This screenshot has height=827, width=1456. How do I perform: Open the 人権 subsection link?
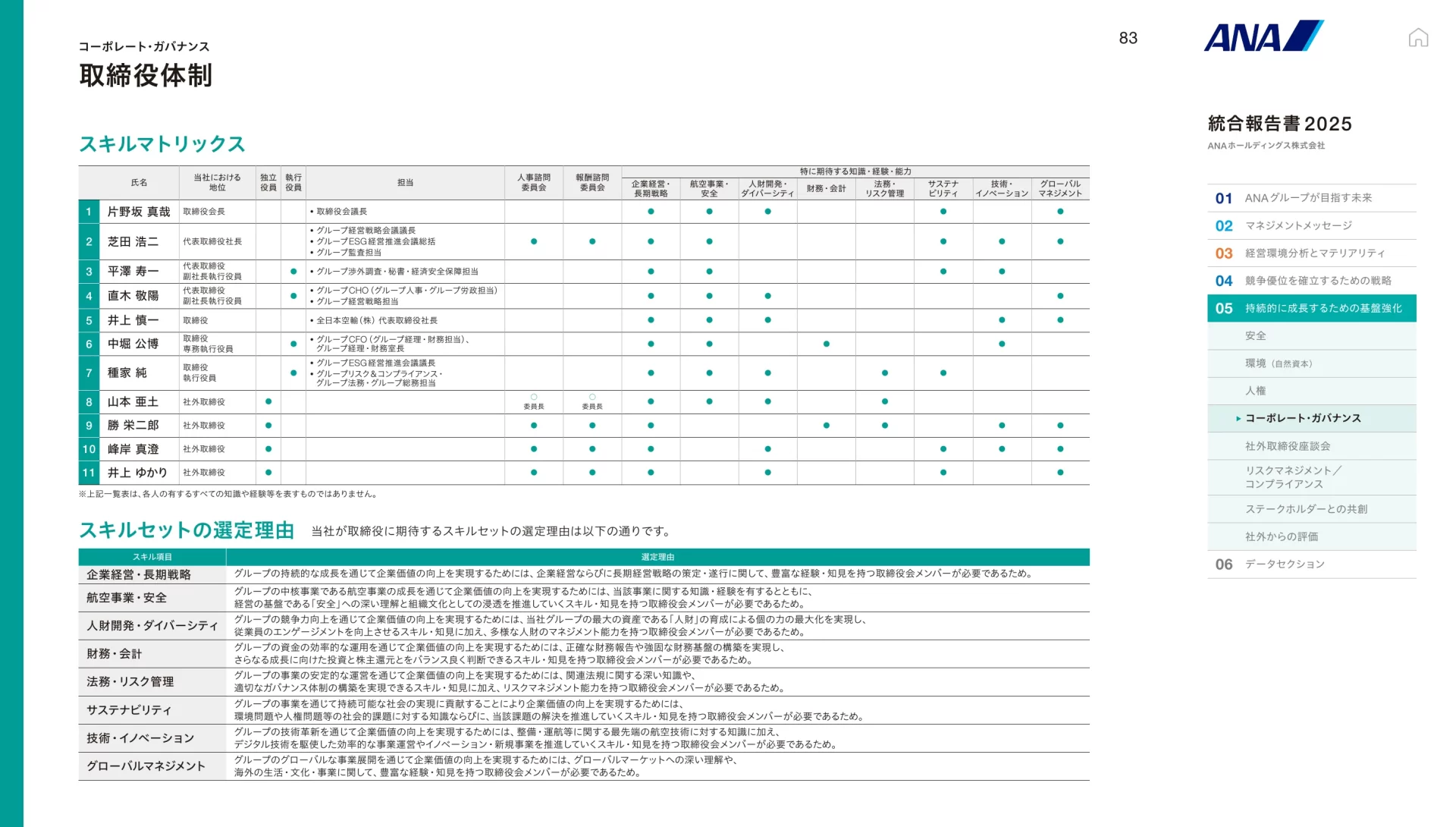(1255, 391)
